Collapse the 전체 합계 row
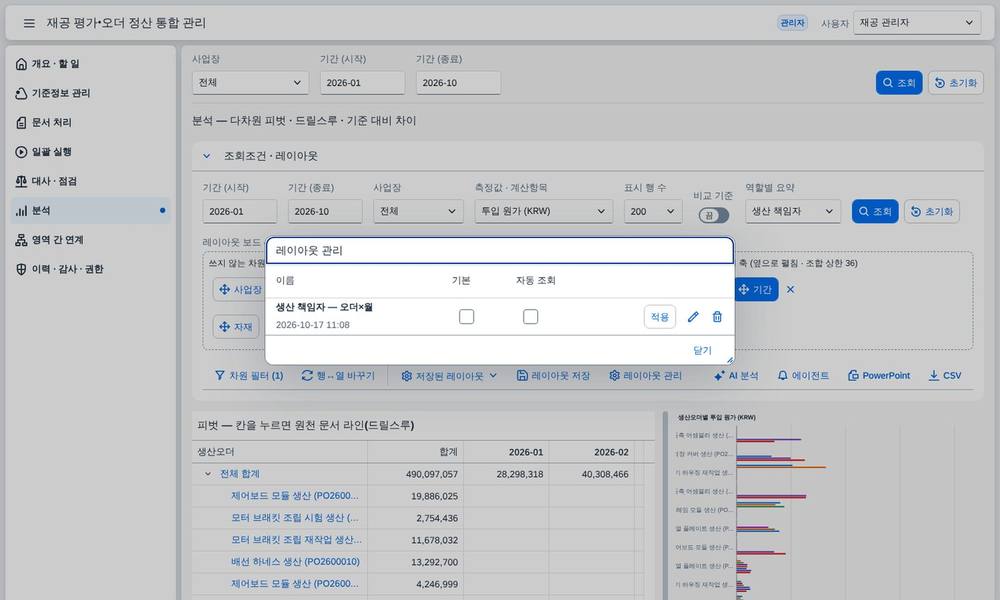The image size is (1000, 600). coord(207,474)
